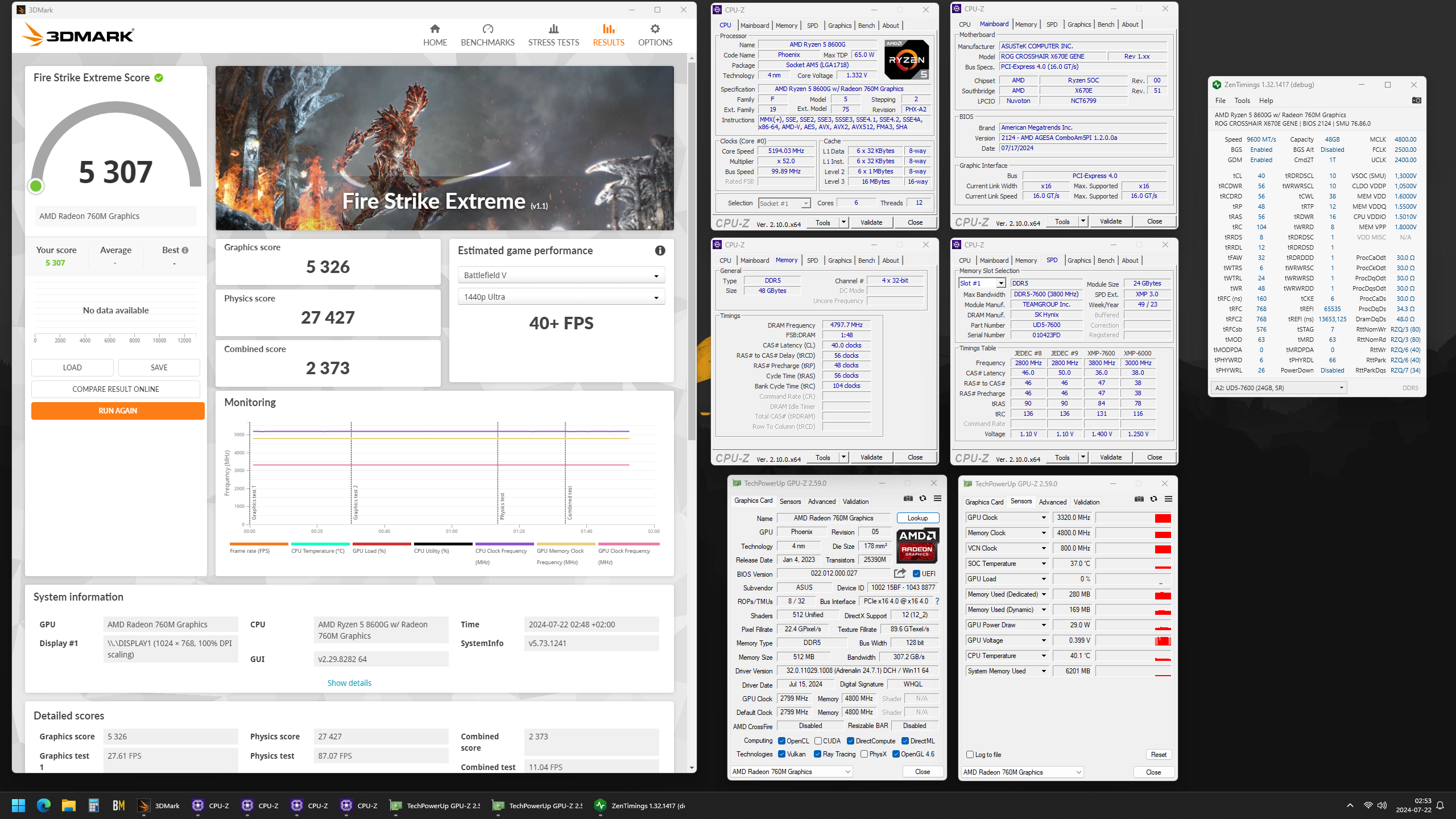Click COMPARE RESULT ONLINE button

coord(115,389)
